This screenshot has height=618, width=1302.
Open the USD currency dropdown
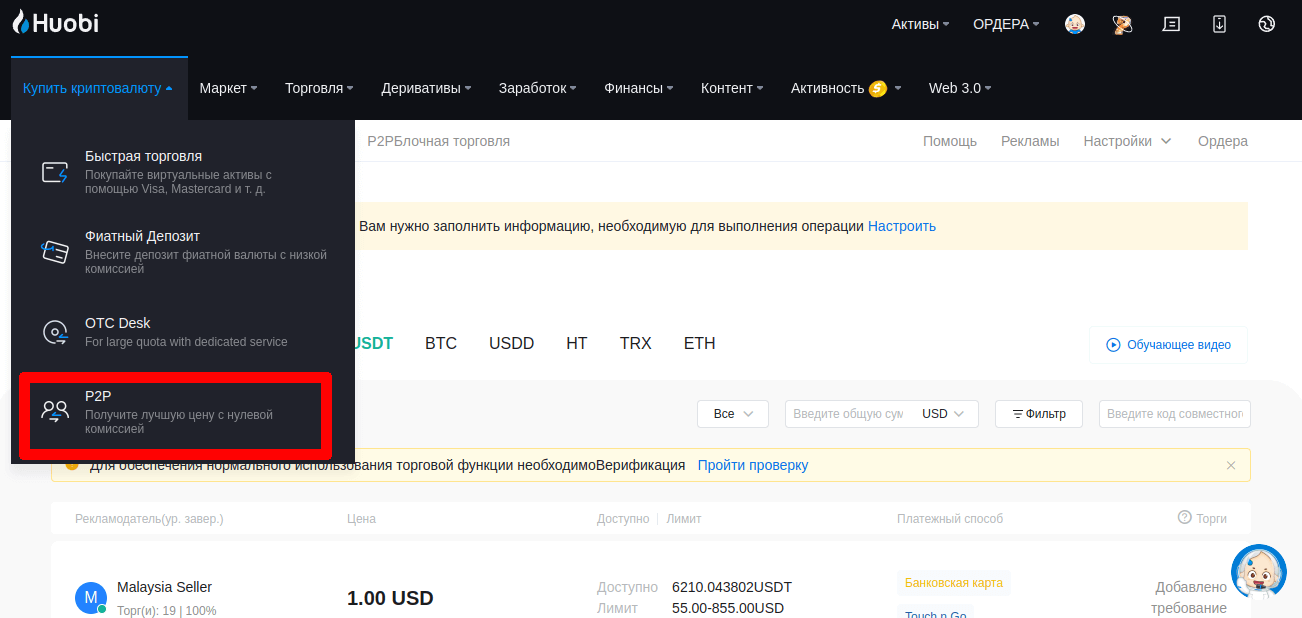(x=943, y=414)
